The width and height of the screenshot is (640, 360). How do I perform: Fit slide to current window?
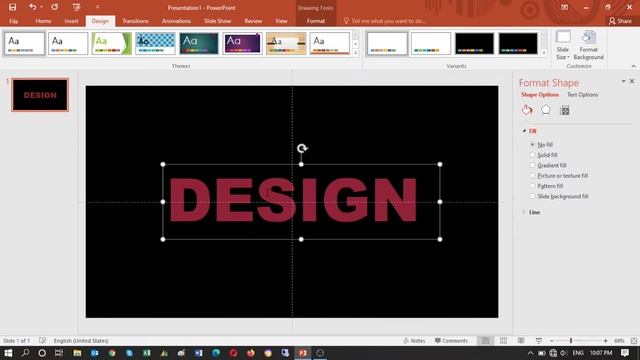634,340
